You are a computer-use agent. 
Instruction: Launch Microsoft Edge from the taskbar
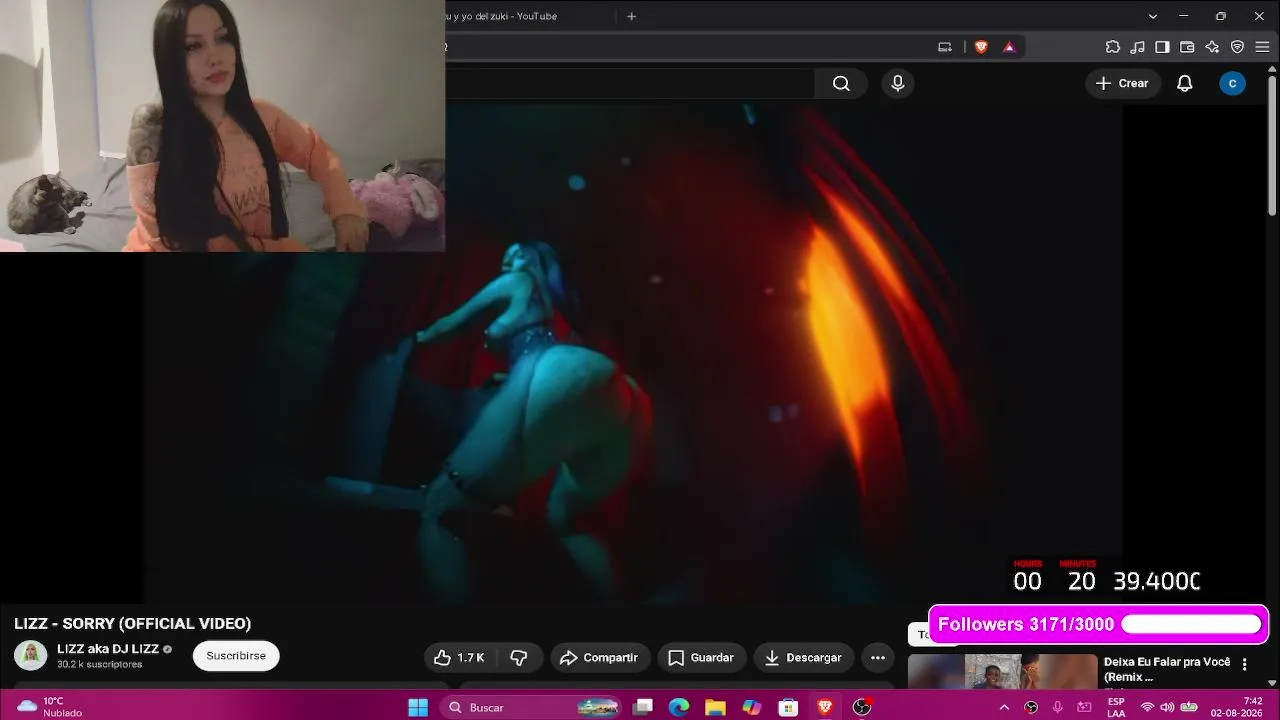pos(679,708)
